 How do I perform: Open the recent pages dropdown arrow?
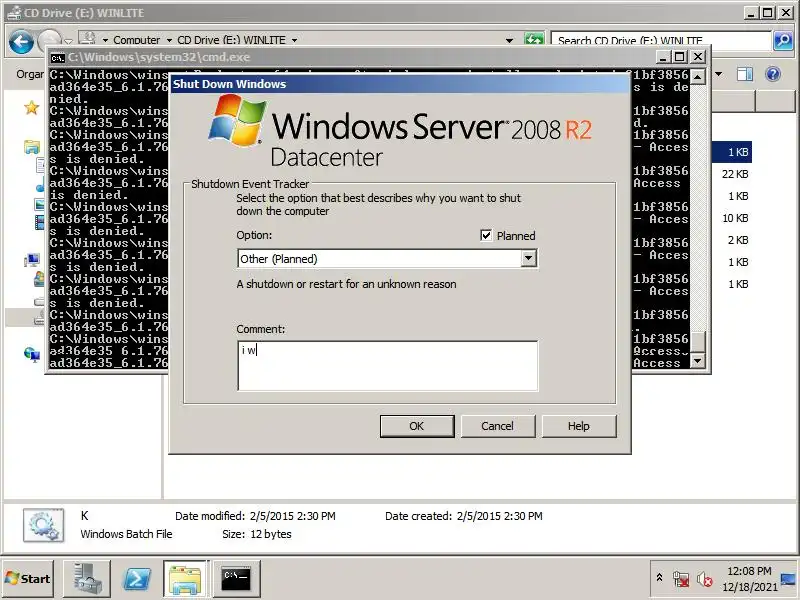point(68,42)
